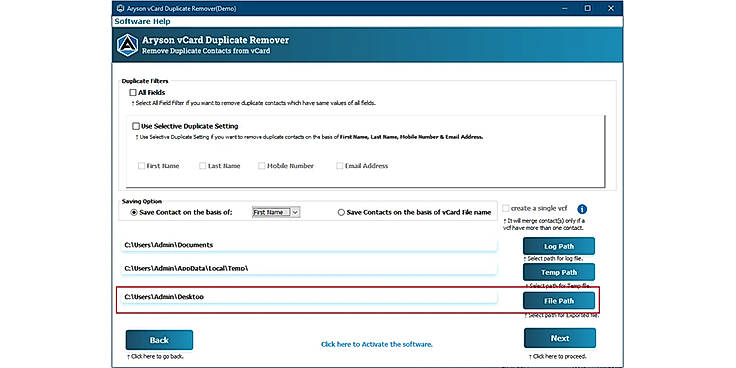
Task: Click the Click here to proceed hint text
Action: tap(558, 357)
